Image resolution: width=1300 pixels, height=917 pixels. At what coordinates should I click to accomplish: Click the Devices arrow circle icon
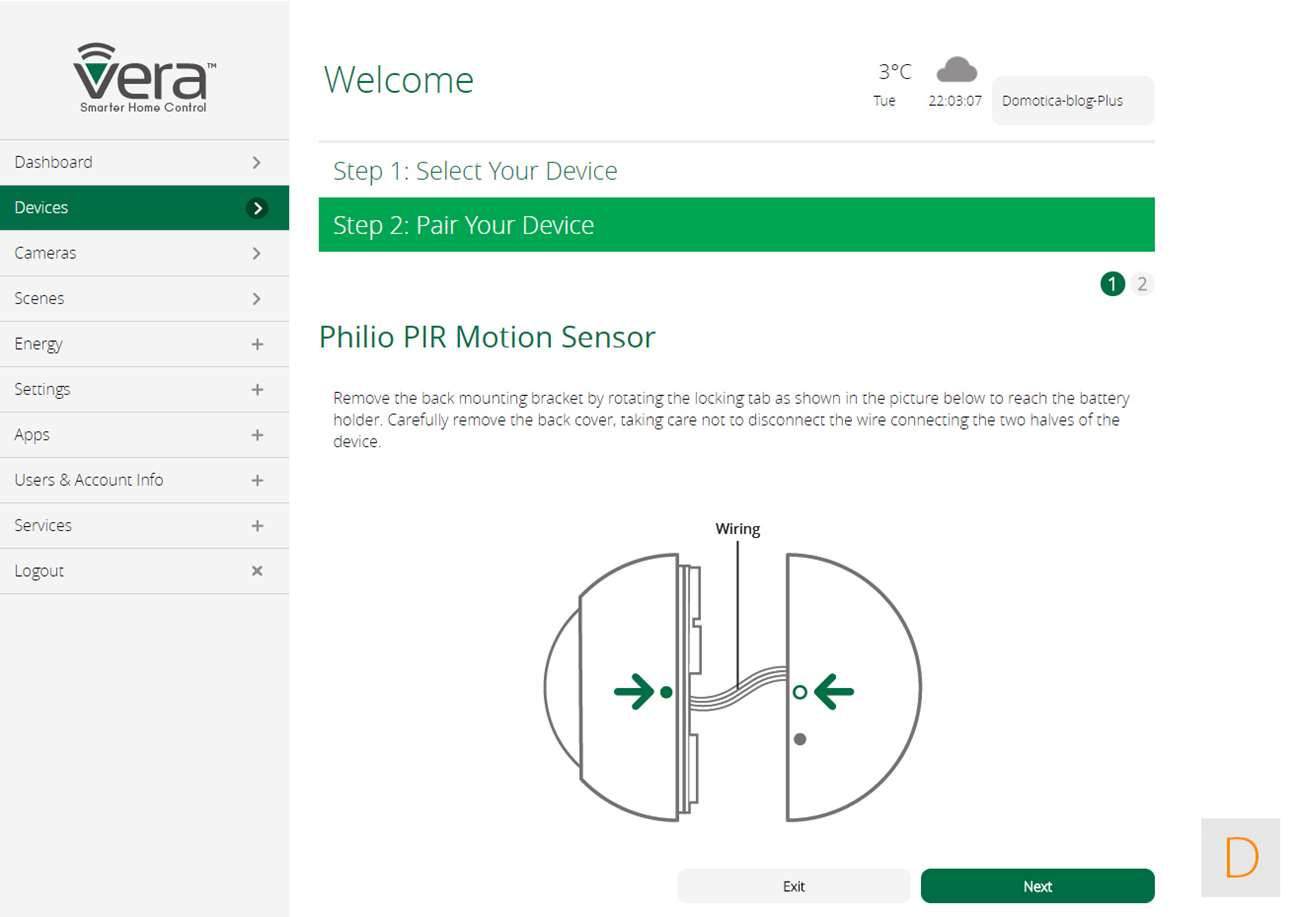257,208
